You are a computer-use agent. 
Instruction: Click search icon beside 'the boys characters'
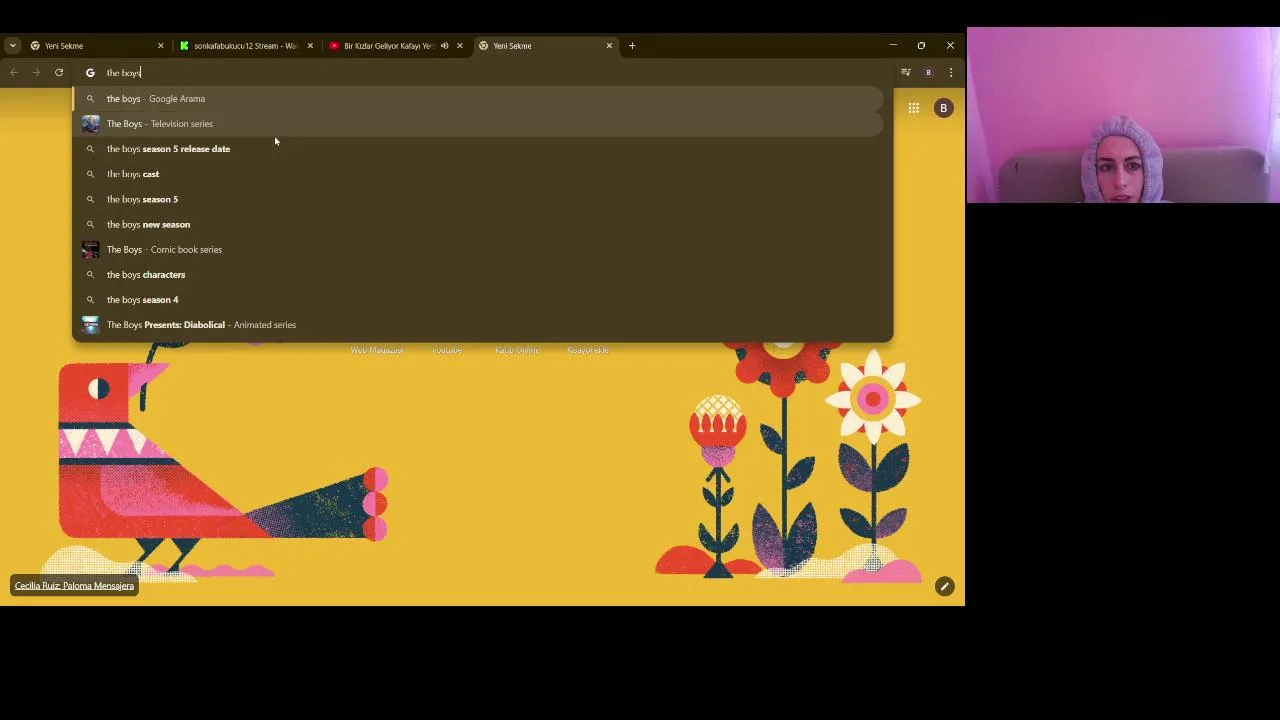point(90,274)
